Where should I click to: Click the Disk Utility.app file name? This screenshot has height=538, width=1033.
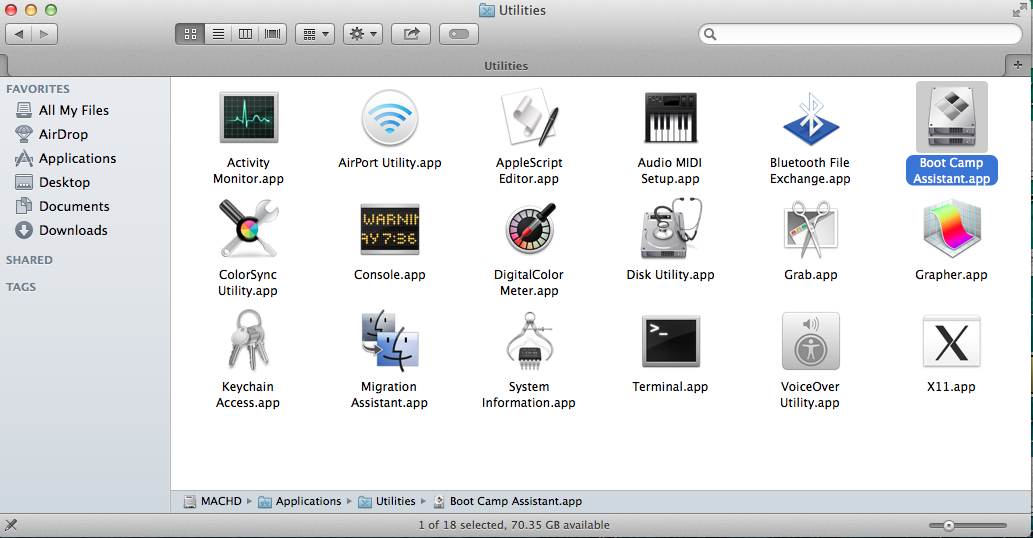pyautogui.click(x=670, y=275)
